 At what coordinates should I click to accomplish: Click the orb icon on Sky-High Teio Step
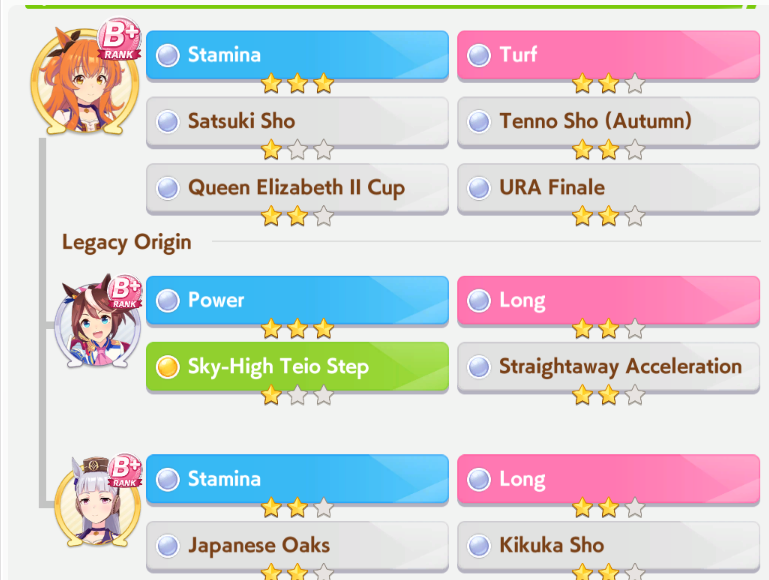click(167, 367)
